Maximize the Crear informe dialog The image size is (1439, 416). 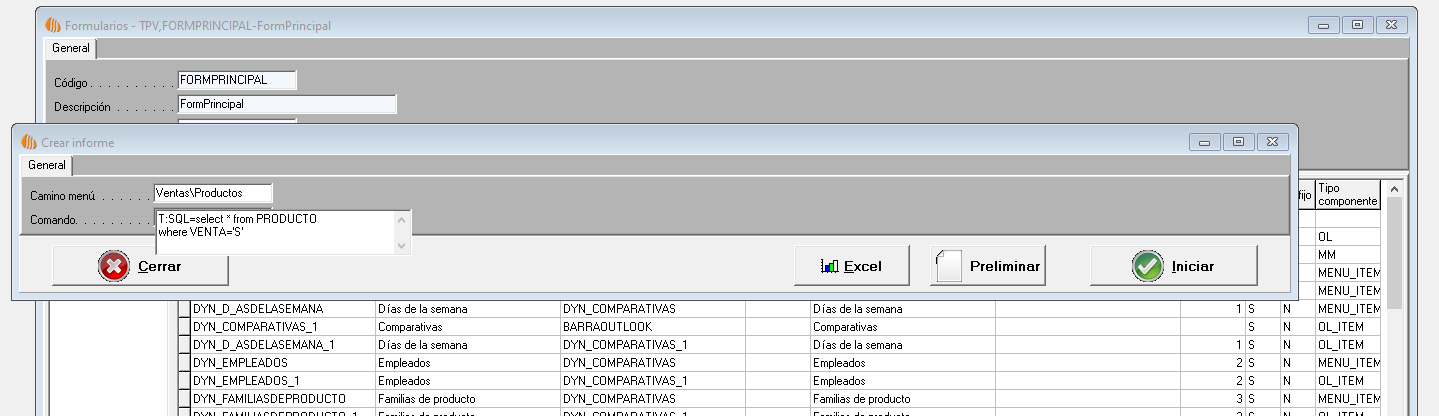click(1239, 143)
